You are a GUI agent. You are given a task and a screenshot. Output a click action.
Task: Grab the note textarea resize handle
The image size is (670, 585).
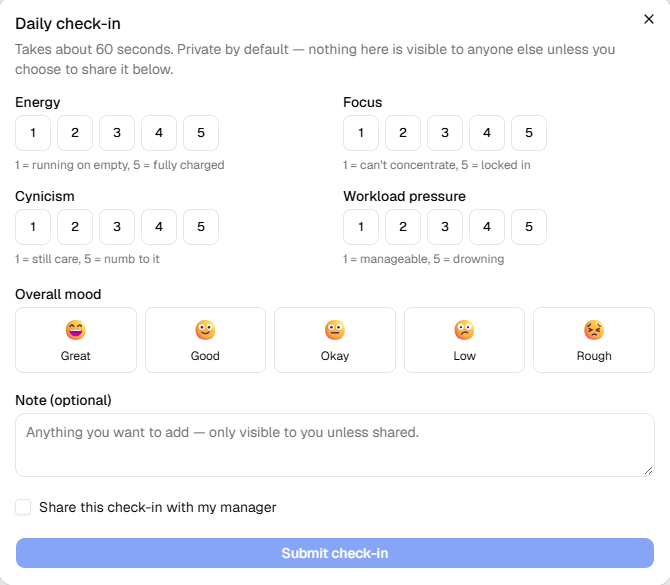coord(648,470)
